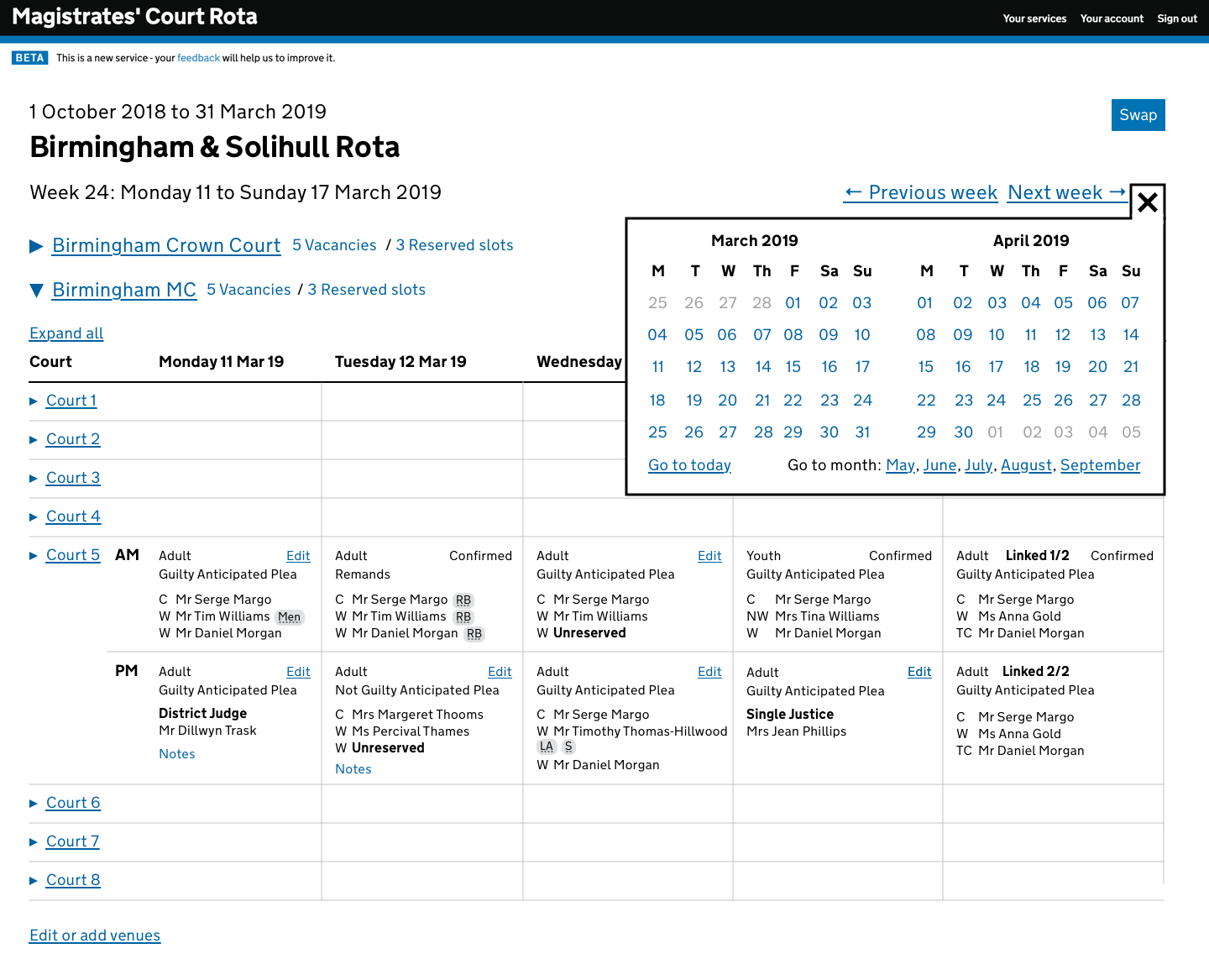Go to the previous week
This screenshot has width=1209, height=980.
tap(920, 192)
